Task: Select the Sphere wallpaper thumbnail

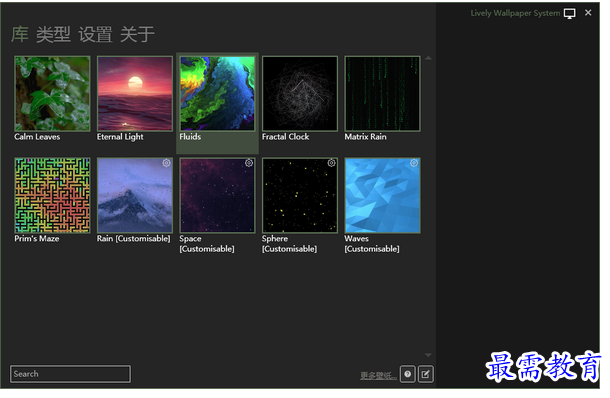Action: point(300,195)
